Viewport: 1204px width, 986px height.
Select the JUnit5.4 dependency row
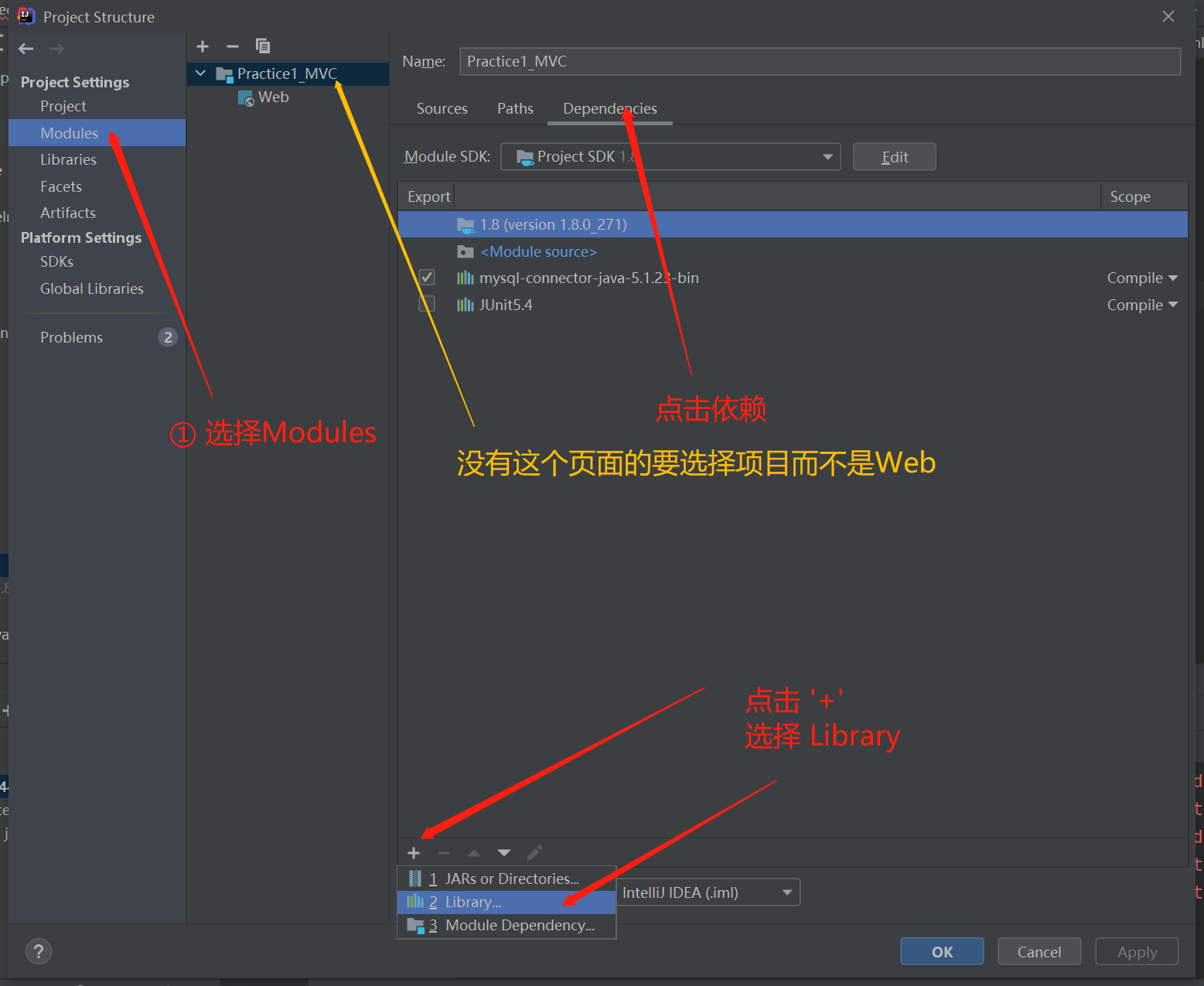tap(793, 305)
